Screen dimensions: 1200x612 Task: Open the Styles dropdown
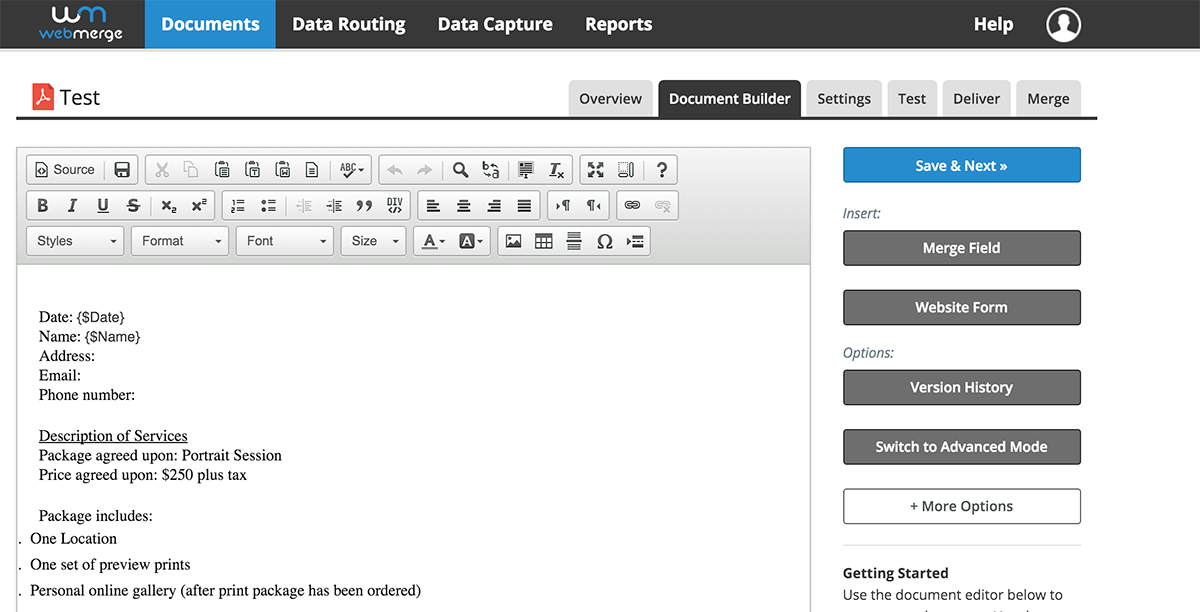pos(76,241)
